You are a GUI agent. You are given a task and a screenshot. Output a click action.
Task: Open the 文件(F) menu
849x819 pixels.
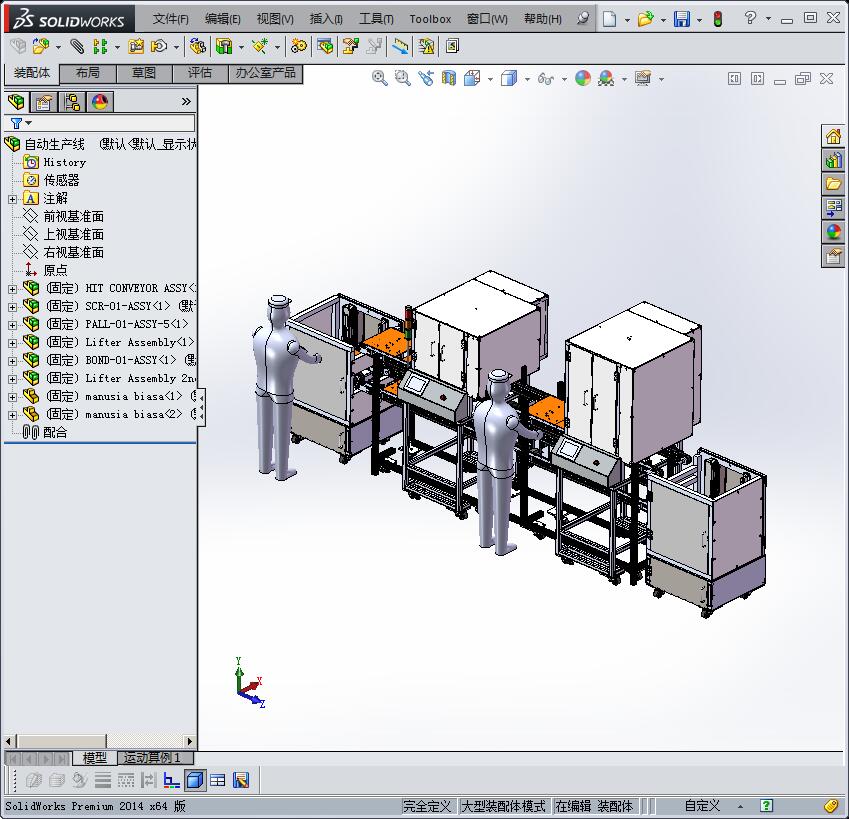tap(171, 19)
